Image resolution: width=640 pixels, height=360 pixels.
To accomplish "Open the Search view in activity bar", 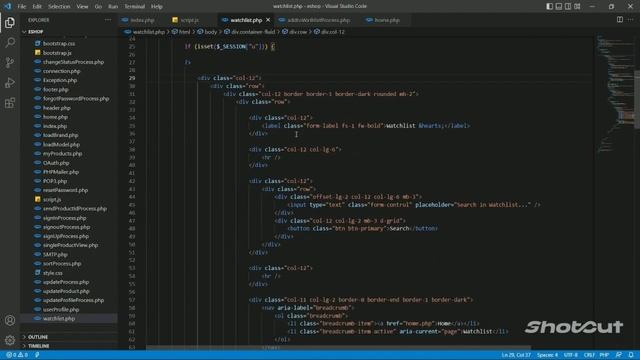I will [10, 42].
